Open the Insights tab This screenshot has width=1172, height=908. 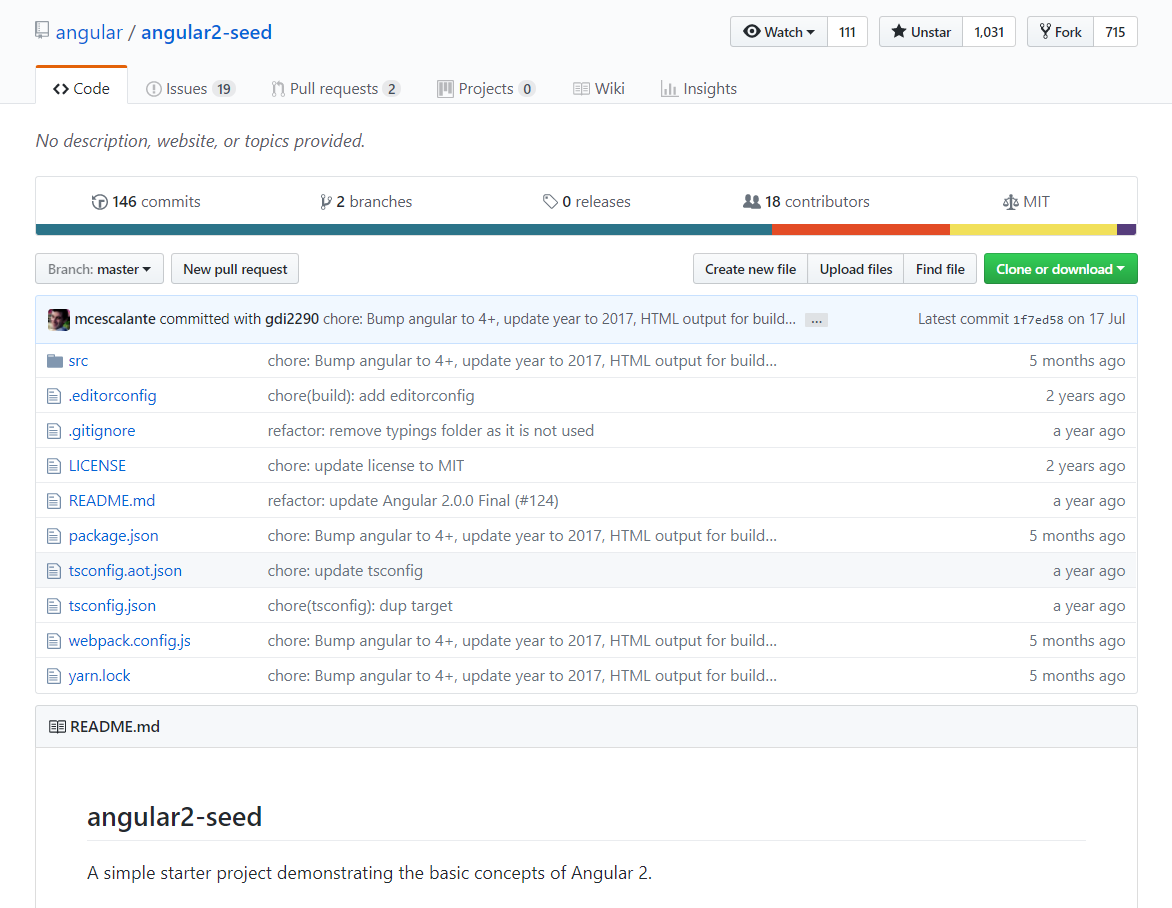699,88
